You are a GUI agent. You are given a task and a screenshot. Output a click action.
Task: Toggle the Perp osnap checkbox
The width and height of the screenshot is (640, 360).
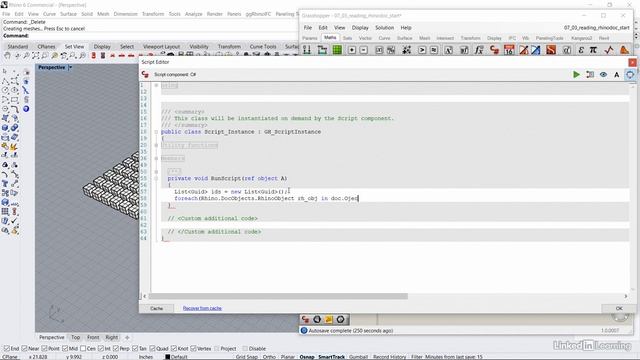(x=116, y=349)
